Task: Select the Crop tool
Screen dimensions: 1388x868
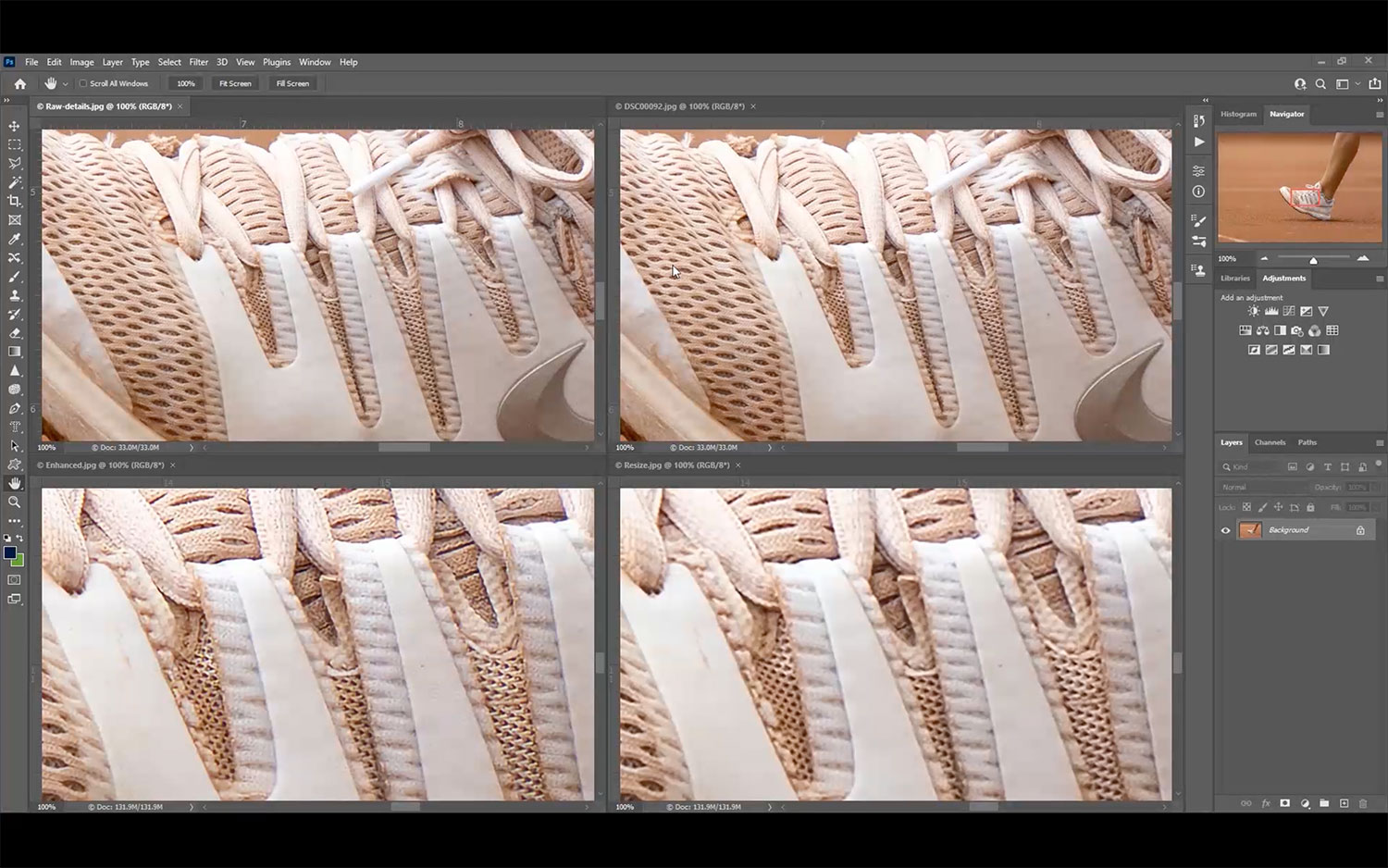Action: (x=14, y=201)
